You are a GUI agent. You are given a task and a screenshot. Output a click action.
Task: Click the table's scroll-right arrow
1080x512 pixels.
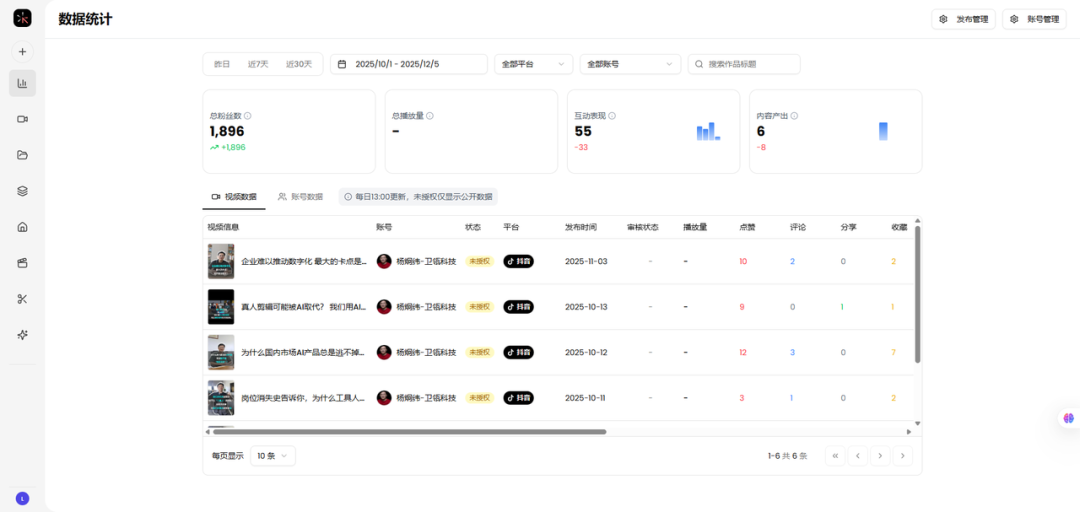(x=908, y=431)
